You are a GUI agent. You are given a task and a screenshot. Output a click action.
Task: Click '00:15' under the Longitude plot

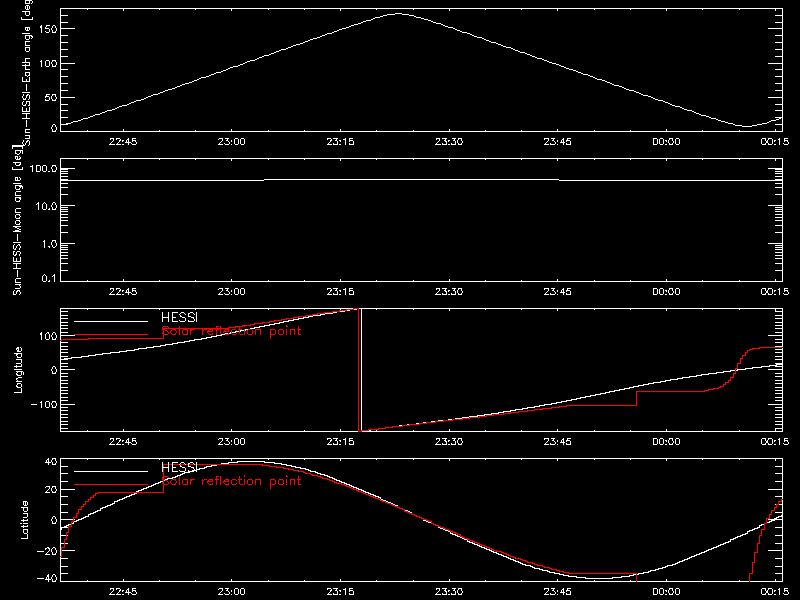point(775,442)
